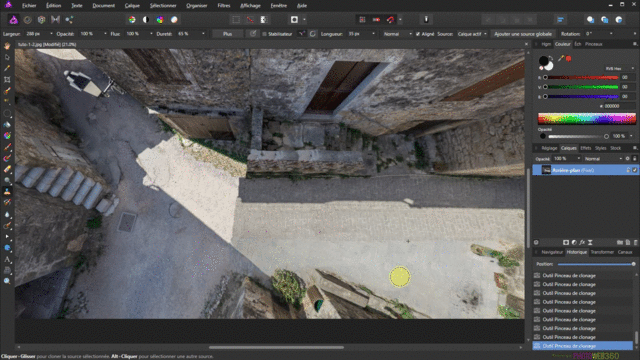The width and height of the screenshot is (640, 360).
Task: Open adjustments from the Calques panel footer
Action: pos(574,242)
